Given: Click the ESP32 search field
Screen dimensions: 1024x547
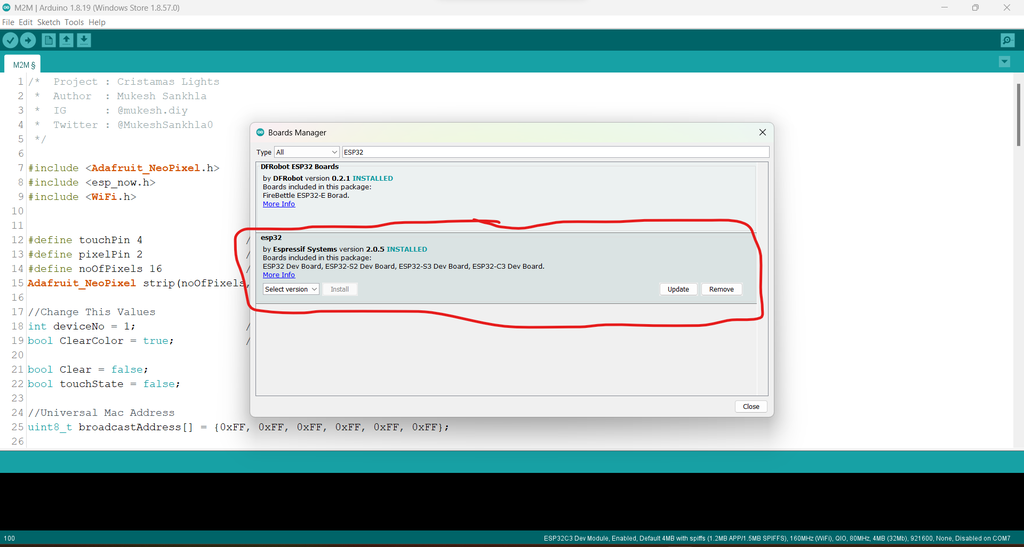Looking at the screenshot, I should point(556,152).
